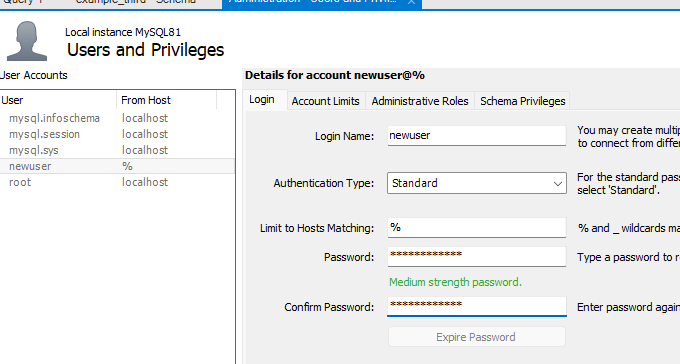This screenshot has width=680, height=364.
Task: Choose the mysql.sys account
Action: click(x=118, y=150)
